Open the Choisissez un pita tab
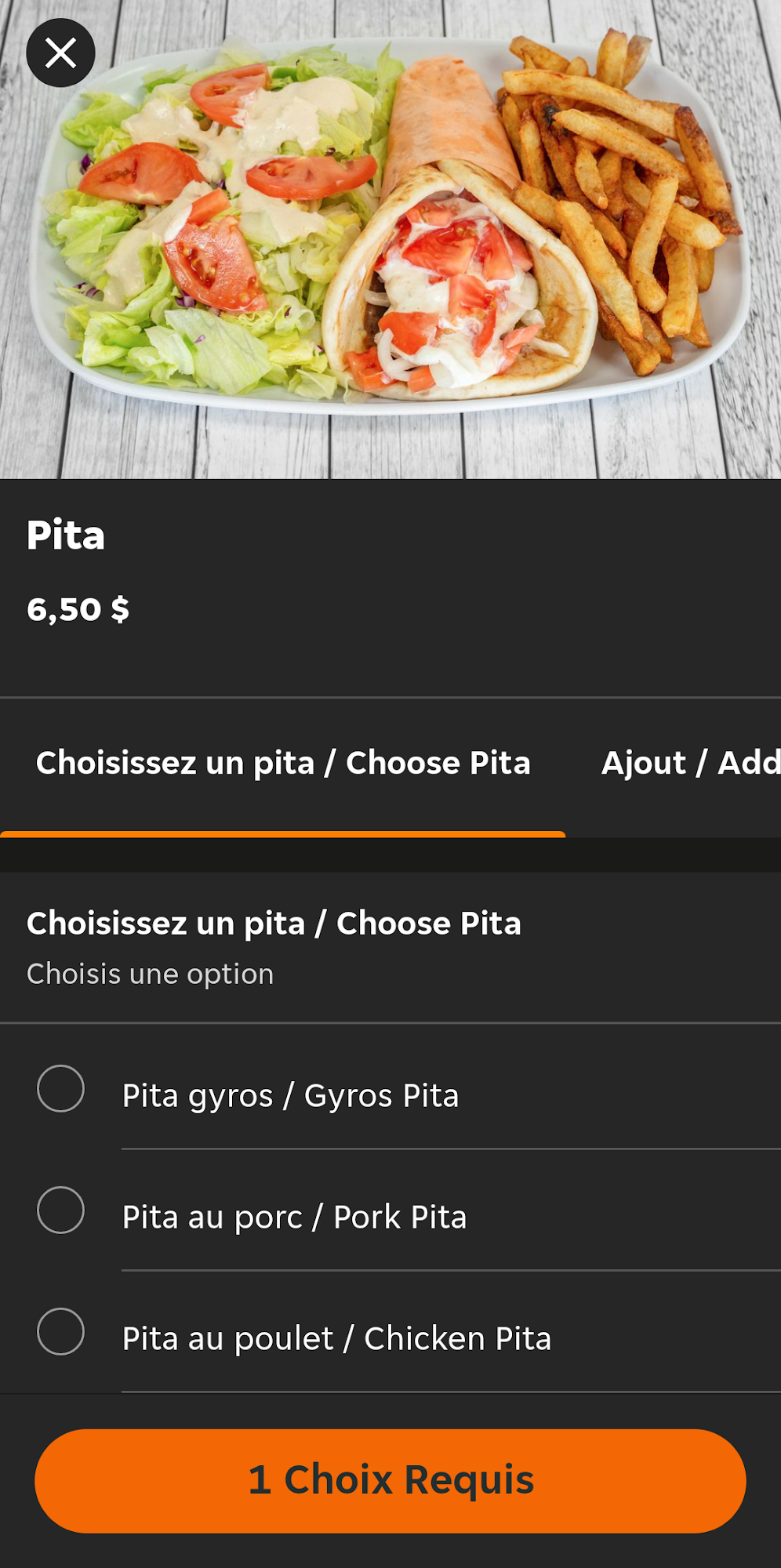Image resolution: width=781 pixels, height=1568 pixels. [x=283, y=763]
